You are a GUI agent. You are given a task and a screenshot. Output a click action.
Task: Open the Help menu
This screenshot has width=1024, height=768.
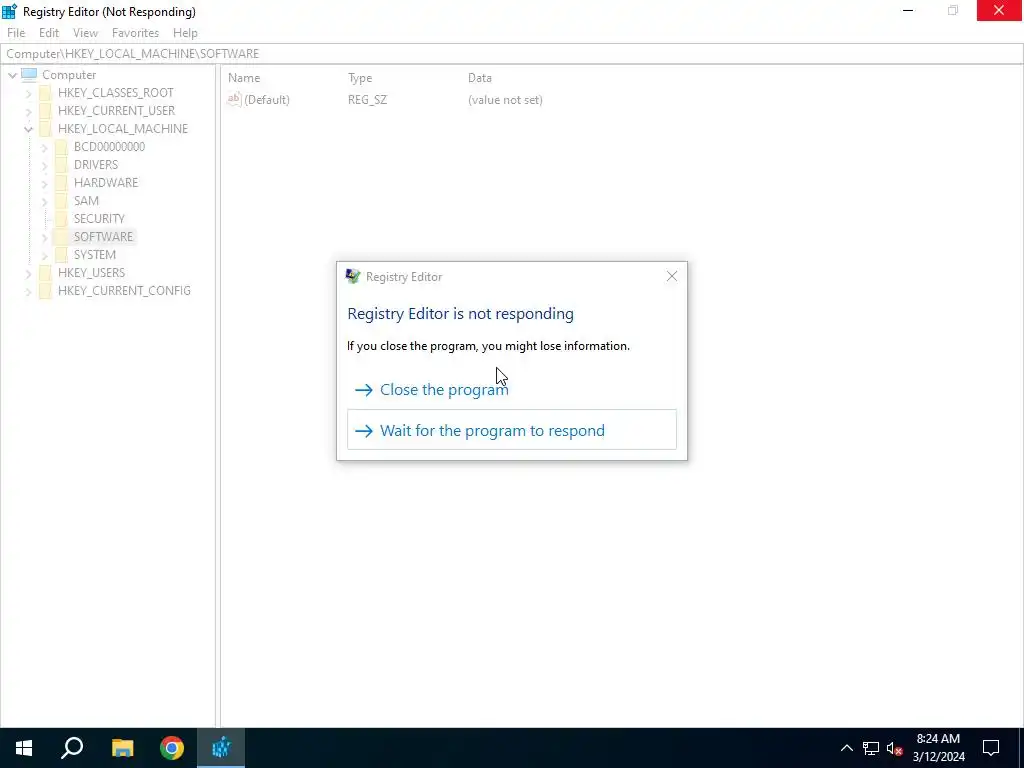[185, 33]
